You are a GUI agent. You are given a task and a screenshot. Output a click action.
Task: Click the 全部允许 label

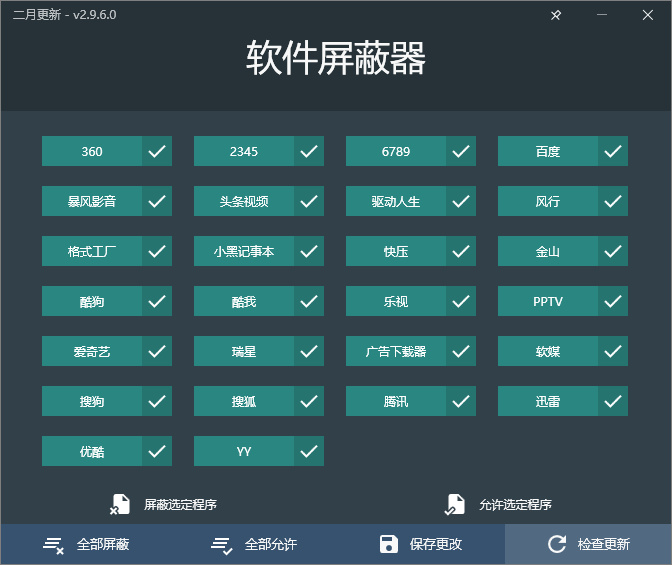(x=271, y=544)
